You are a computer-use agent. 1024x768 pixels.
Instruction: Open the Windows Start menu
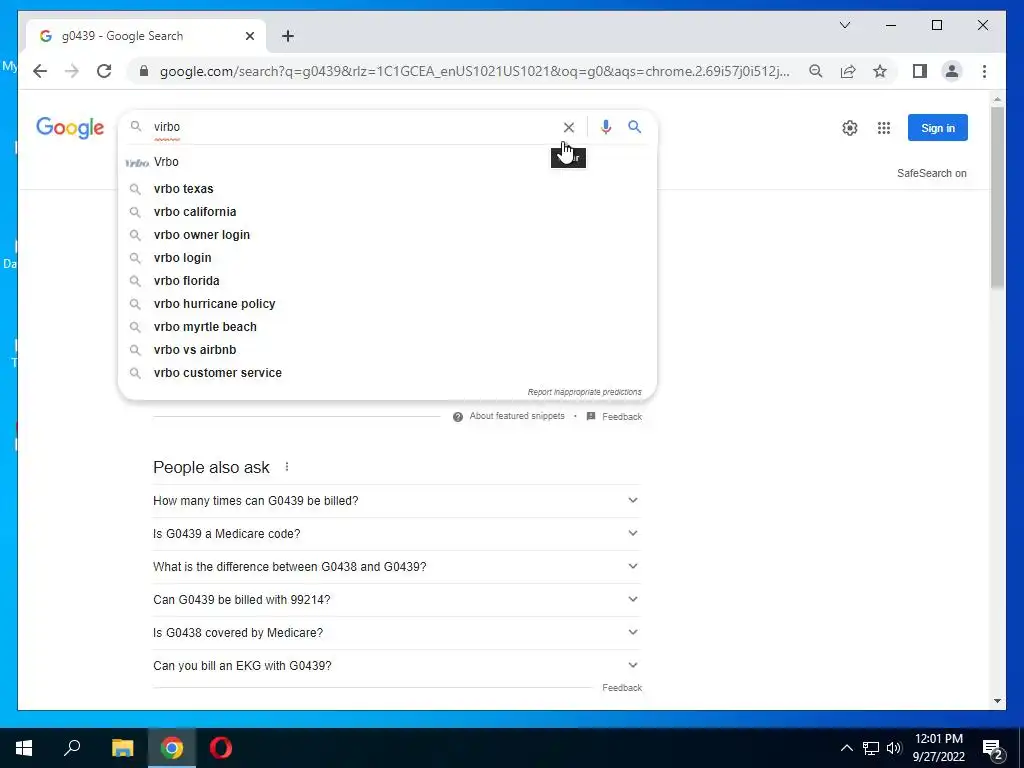tap(24, 748)
